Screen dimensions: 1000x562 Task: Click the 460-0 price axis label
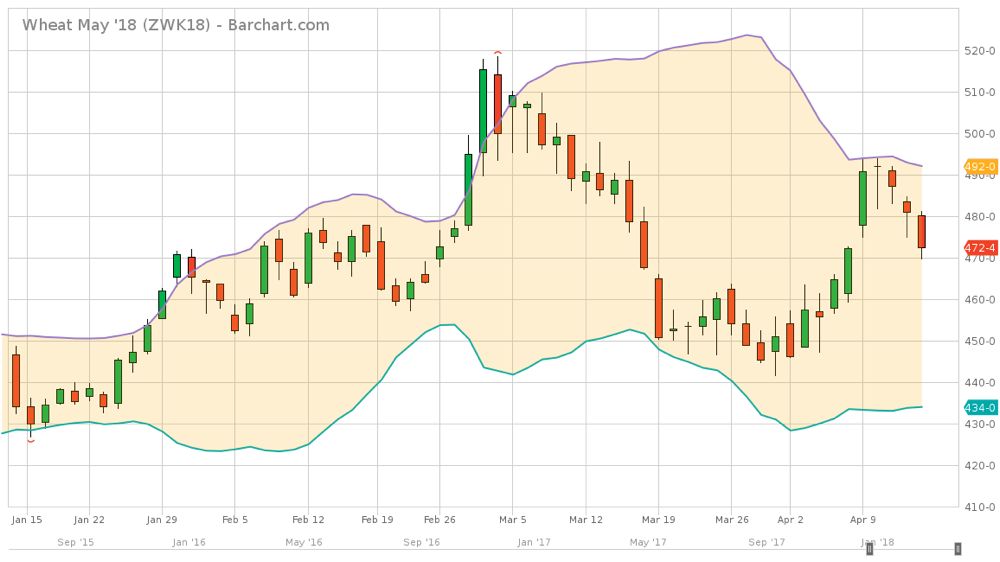[980, 300]
